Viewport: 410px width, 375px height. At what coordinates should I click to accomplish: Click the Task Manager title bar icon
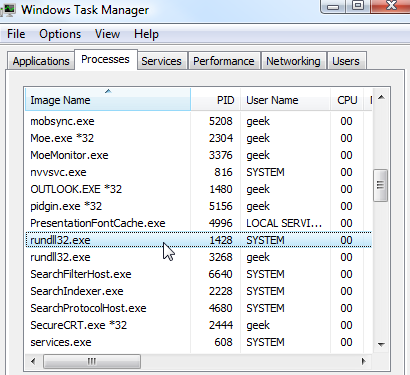click(x=8, y=10)
